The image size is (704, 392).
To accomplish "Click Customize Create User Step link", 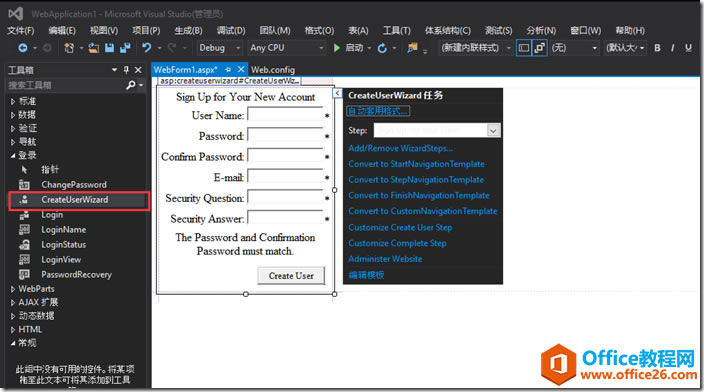I will pos(400,227).
